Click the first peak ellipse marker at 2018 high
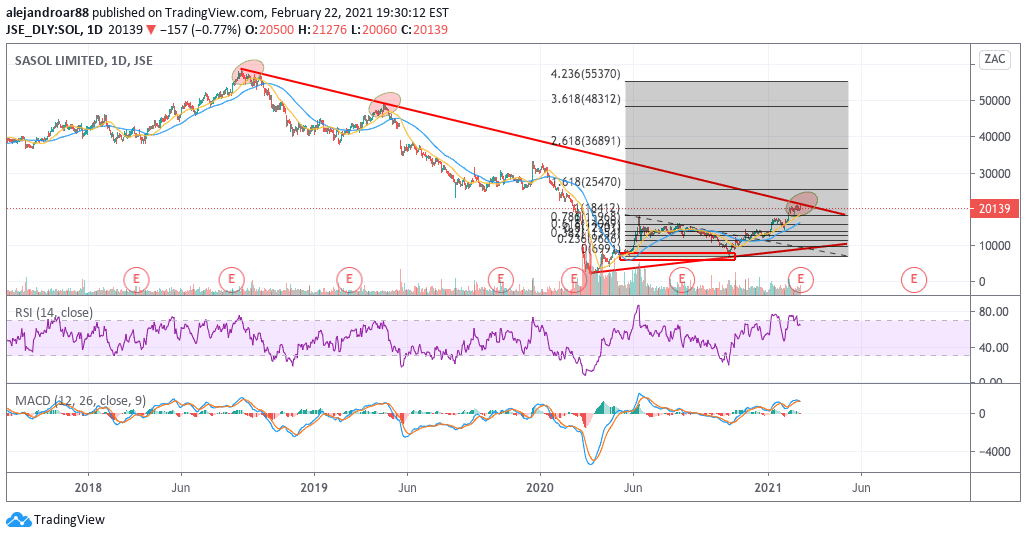This screenshot has height=538, width=1027. tap(248, 72)
